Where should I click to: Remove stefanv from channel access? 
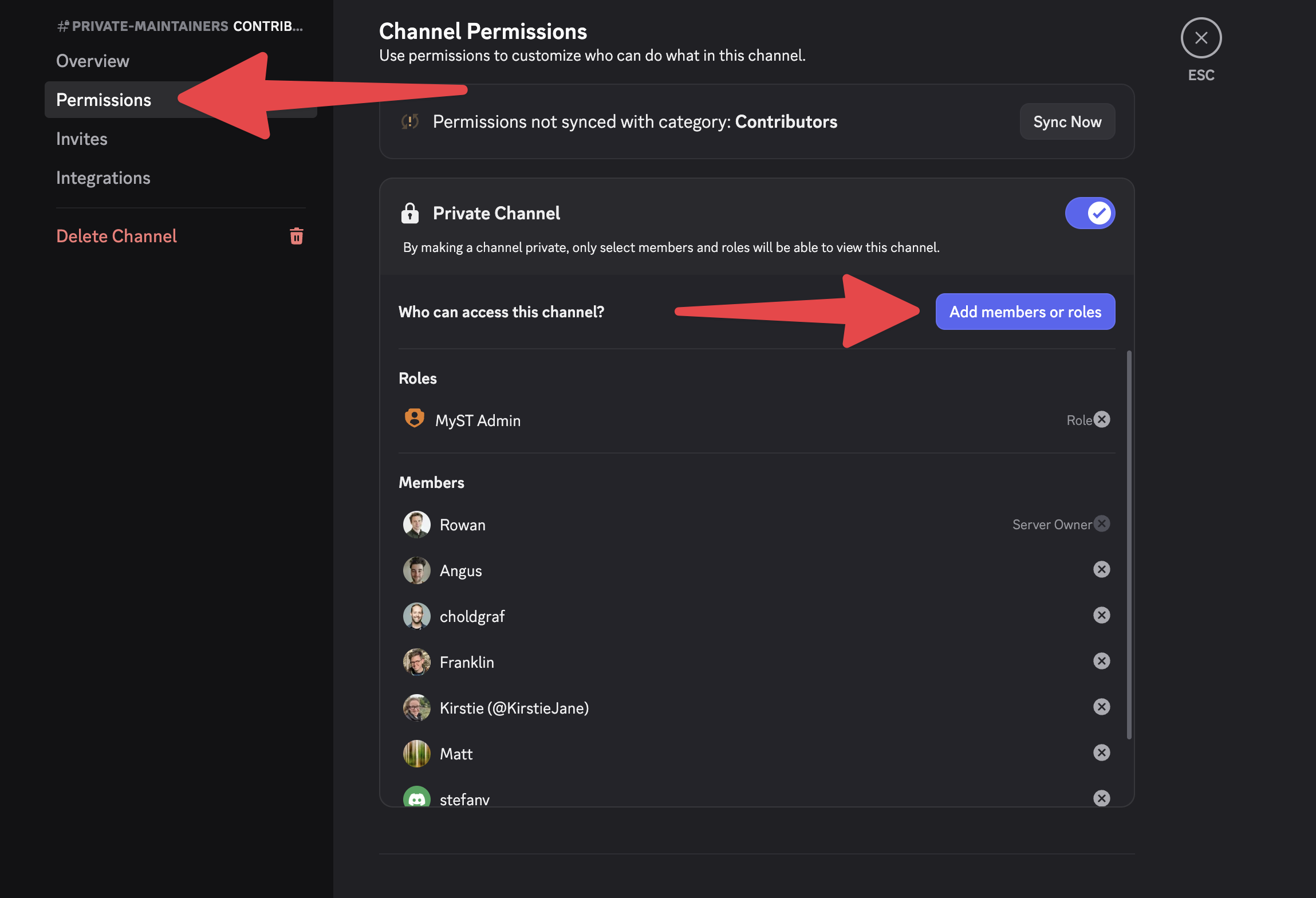tap(1101, 798)
